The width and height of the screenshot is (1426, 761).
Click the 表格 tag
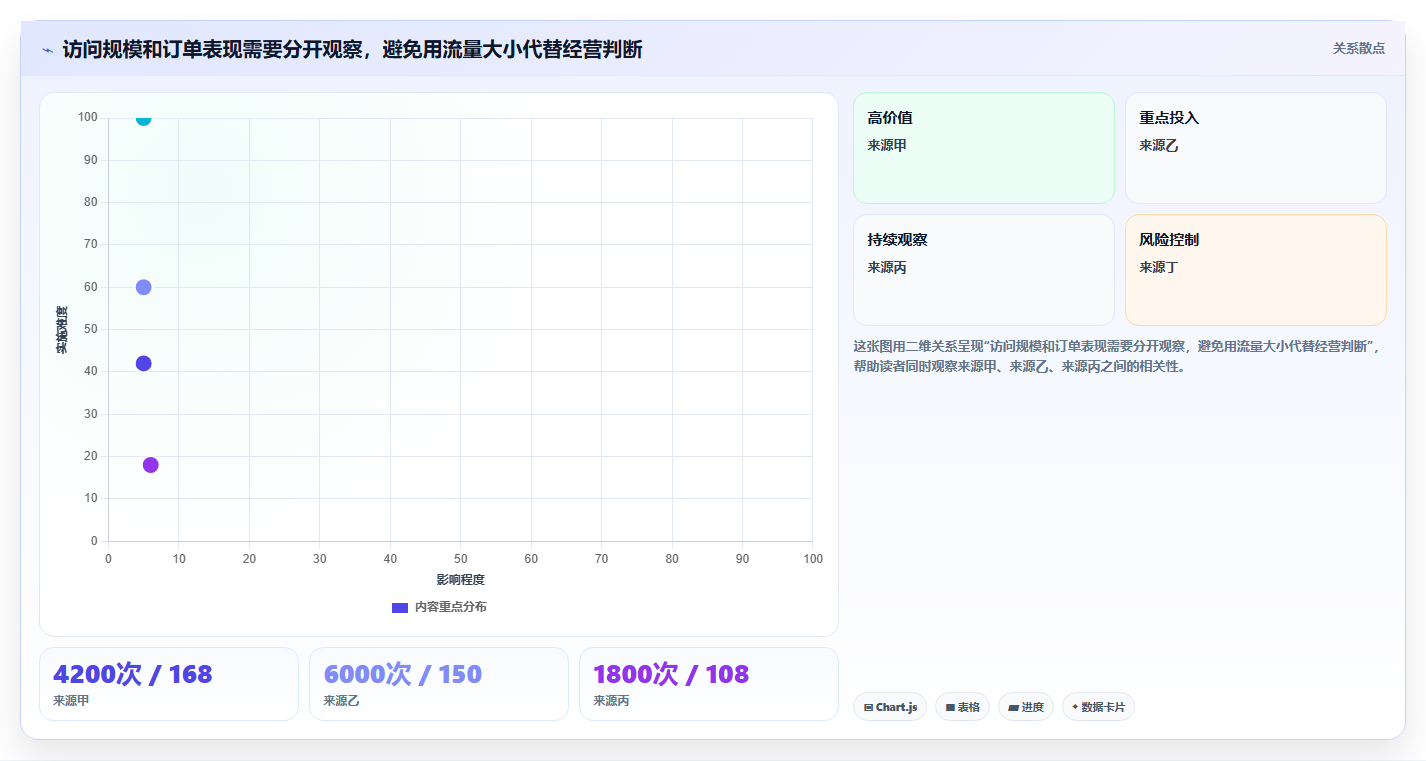tap(962, 707)
